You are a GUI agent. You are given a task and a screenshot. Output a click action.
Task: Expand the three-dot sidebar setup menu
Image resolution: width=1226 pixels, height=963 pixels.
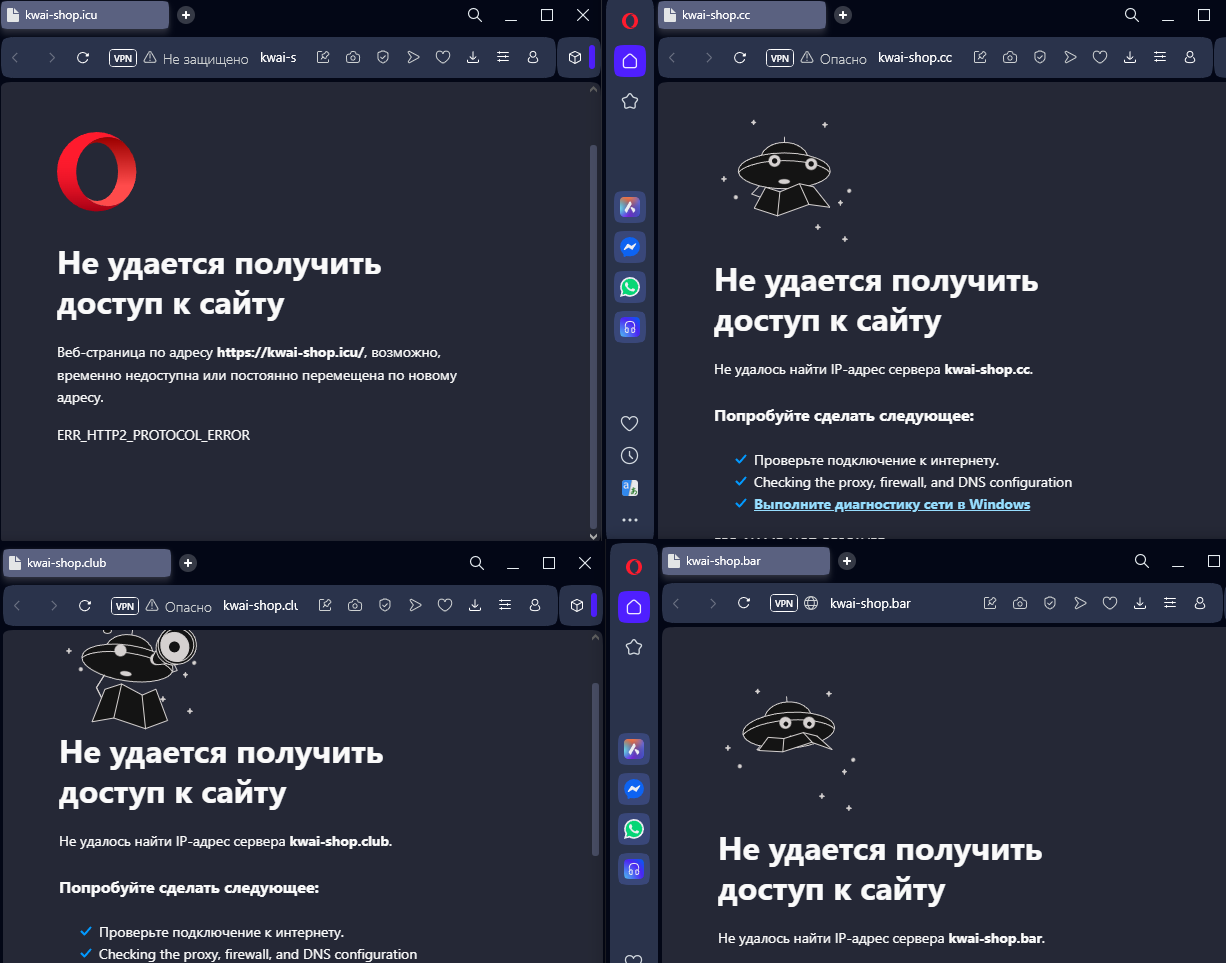tap(630, 520)
